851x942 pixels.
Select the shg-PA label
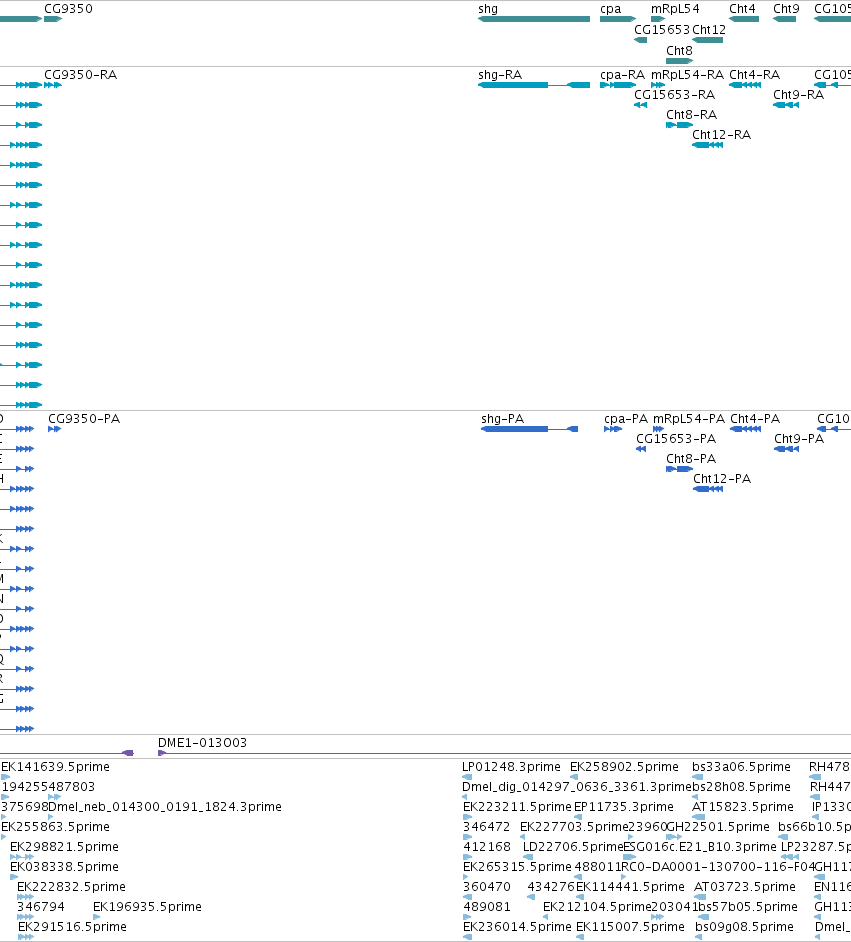coord(503,419)
